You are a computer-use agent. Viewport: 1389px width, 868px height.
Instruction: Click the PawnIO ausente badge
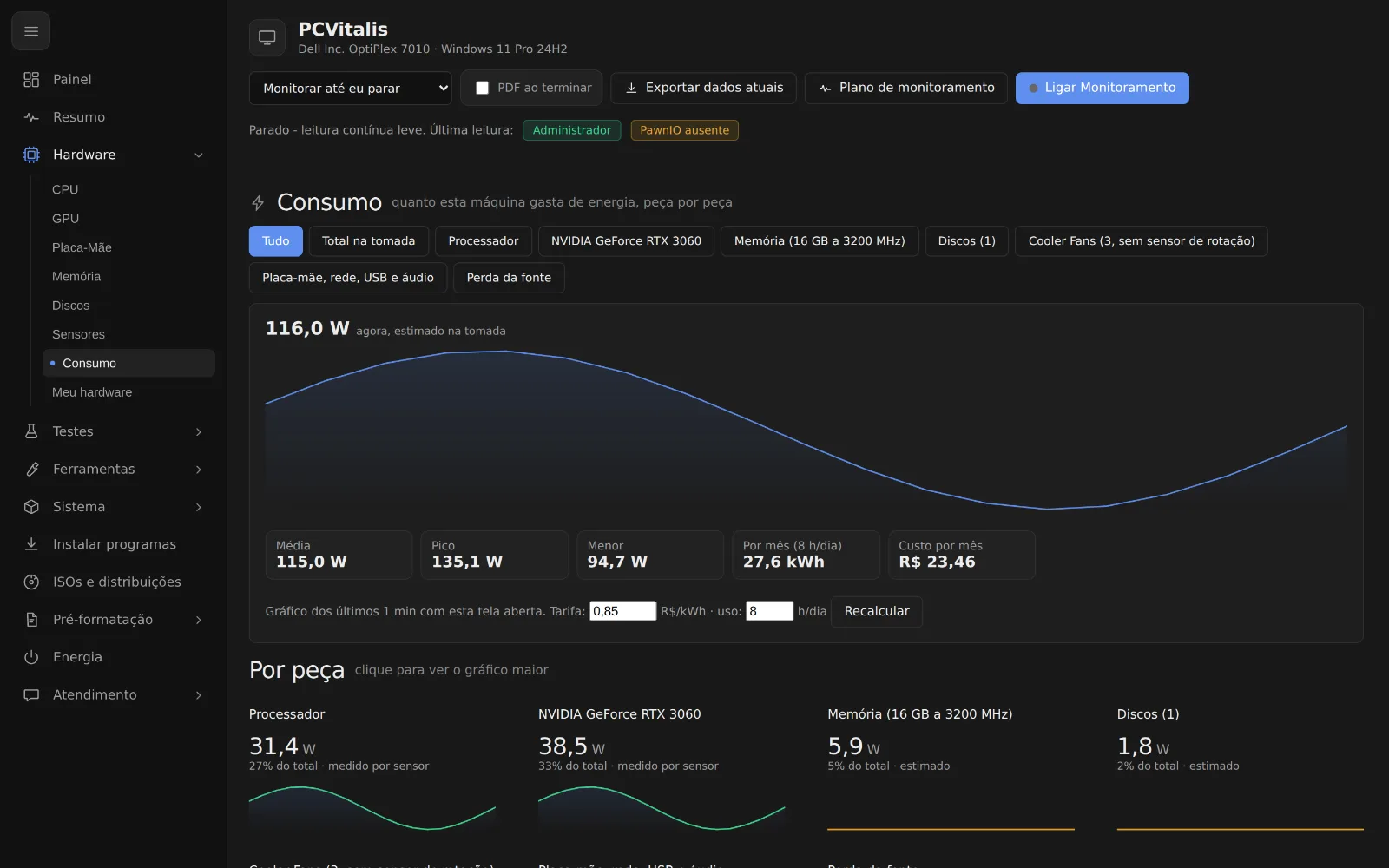pyautogui.click(x=685, y=130)
